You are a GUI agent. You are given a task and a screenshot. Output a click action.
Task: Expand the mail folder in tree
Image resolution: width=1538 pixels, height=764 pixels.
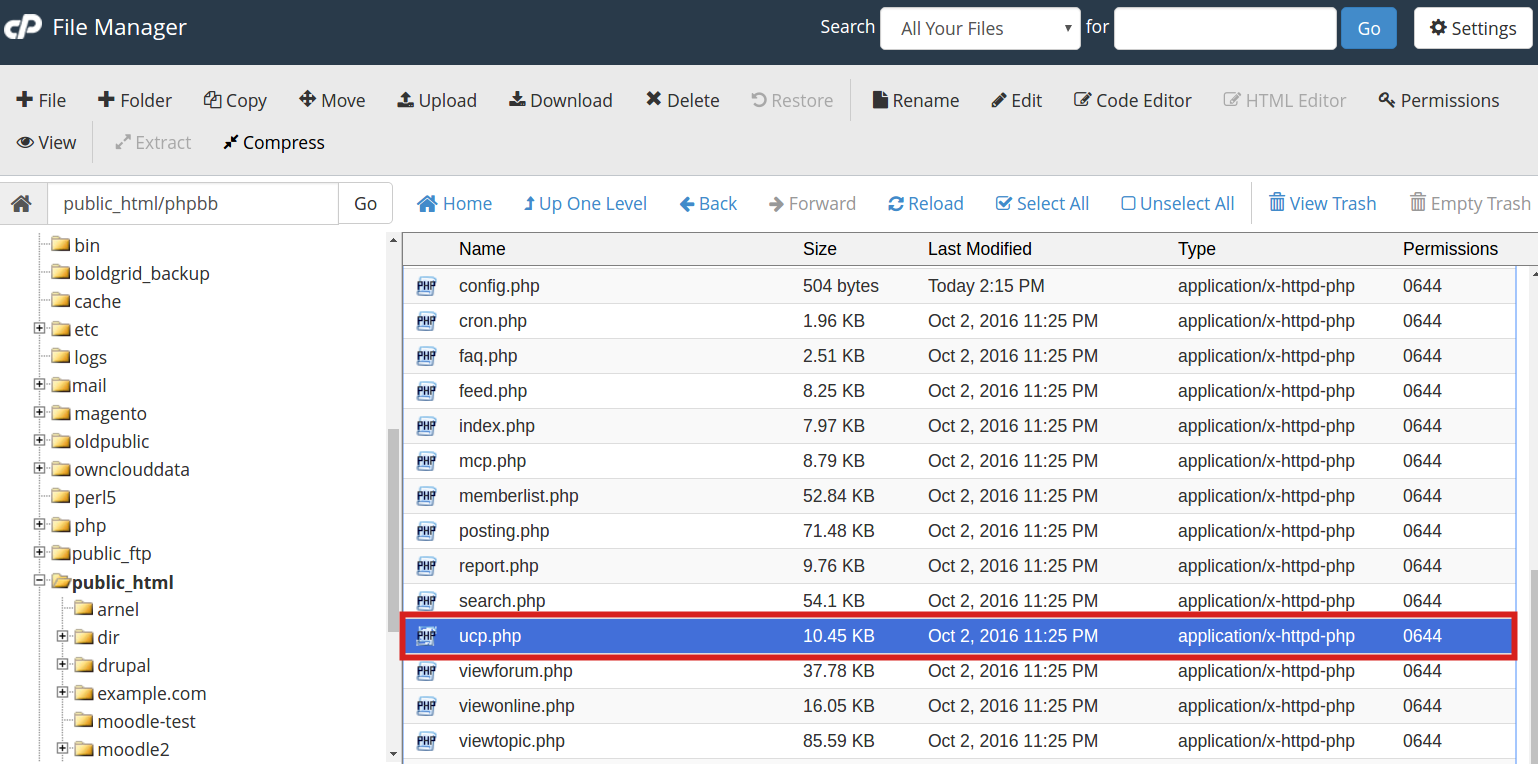pos(40,385)
